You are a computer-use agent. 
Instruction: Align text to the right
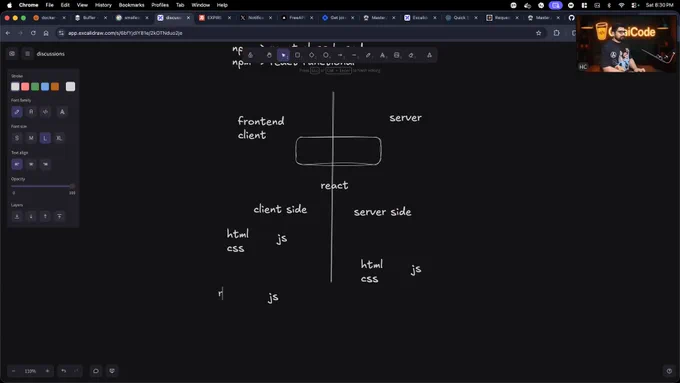(45, 164)
